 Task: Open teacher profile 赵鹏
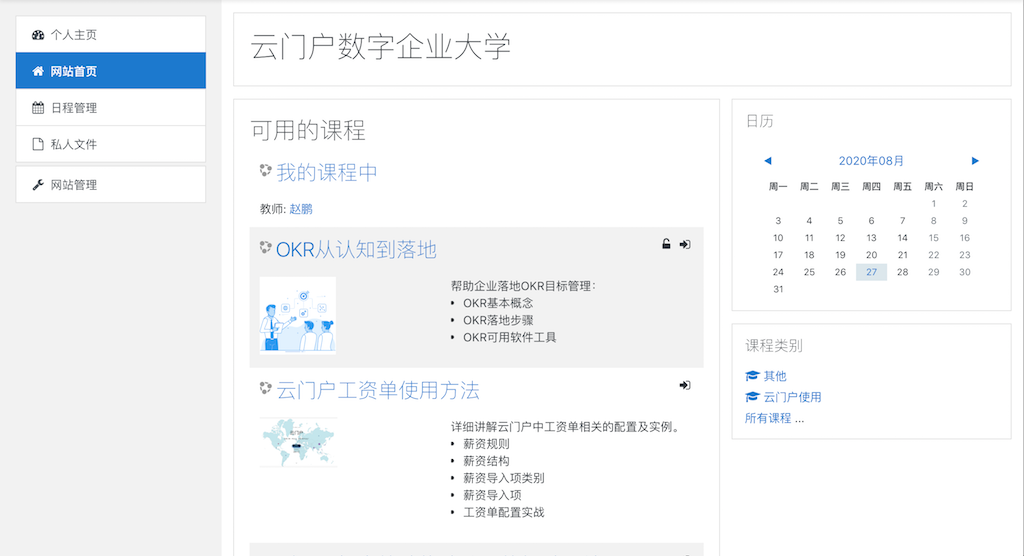coord(301,209)
